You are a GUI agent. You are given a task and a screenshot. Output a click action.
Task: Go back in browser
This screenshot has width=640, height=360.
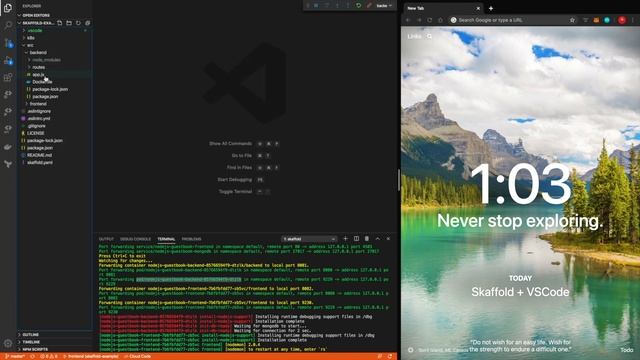tap(408, 20)
